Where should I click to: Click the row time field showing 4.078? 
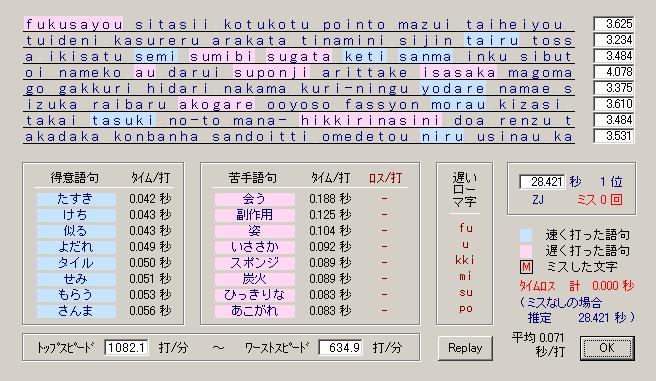(x=614, y=72)
